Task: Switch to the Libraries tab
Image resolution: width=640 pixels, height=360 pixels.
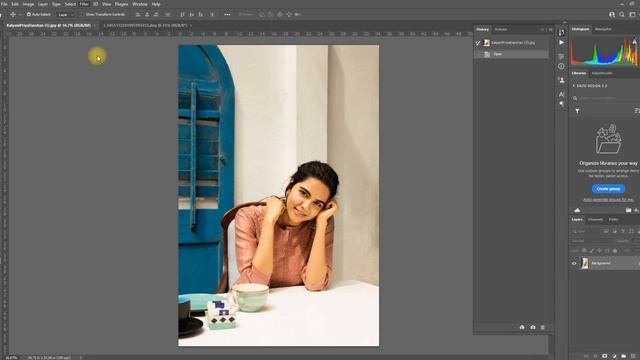Action: point(579,73)
